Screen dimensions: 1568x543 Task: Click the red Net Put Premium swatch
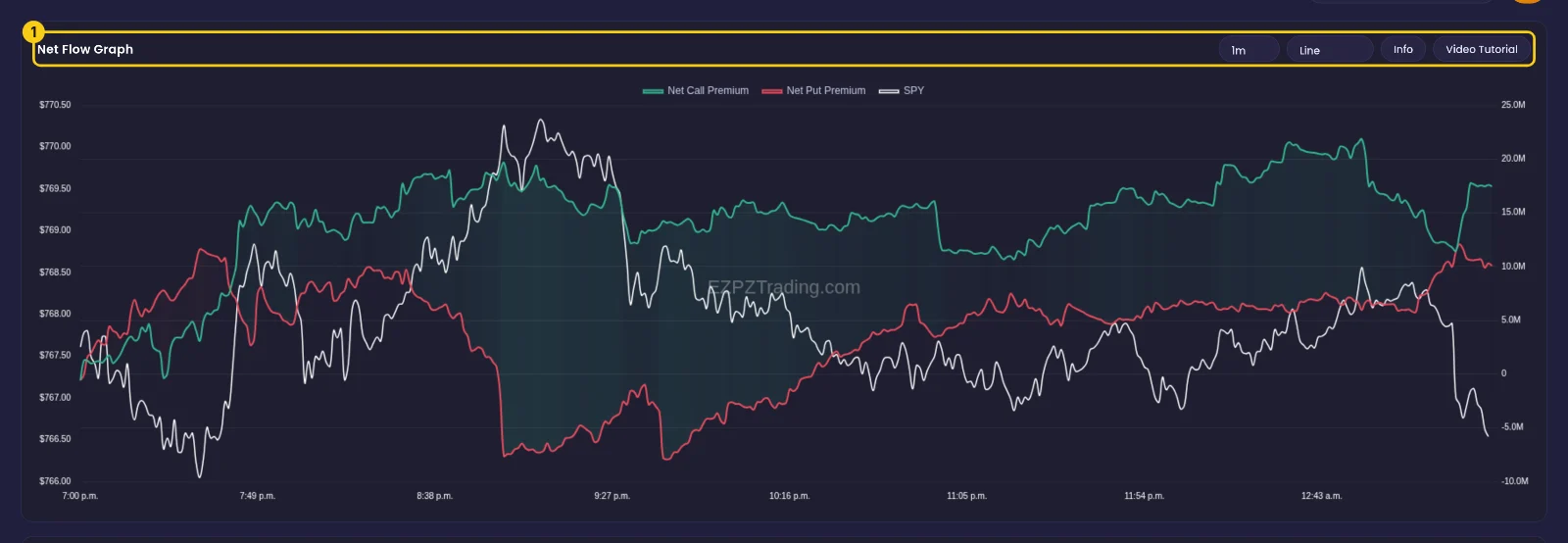click(772, 91)
